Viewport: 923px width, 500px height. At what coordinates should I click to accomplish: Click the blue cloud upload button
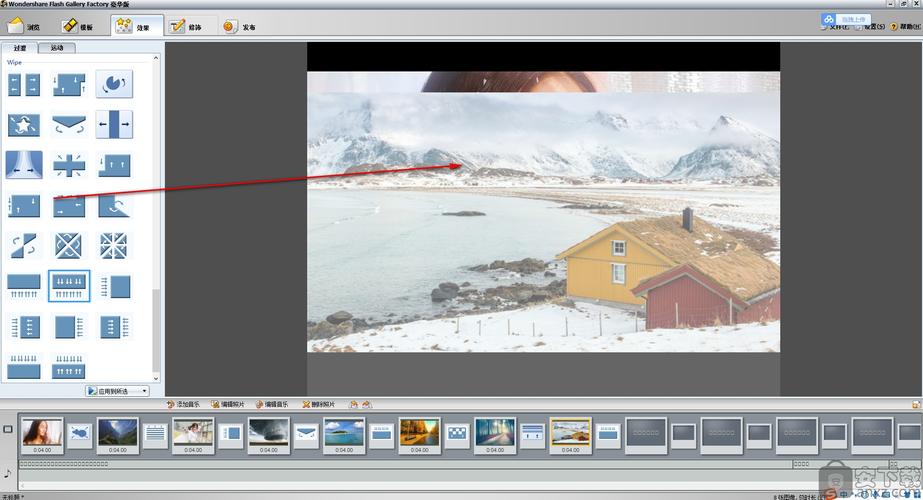(845, 19)
